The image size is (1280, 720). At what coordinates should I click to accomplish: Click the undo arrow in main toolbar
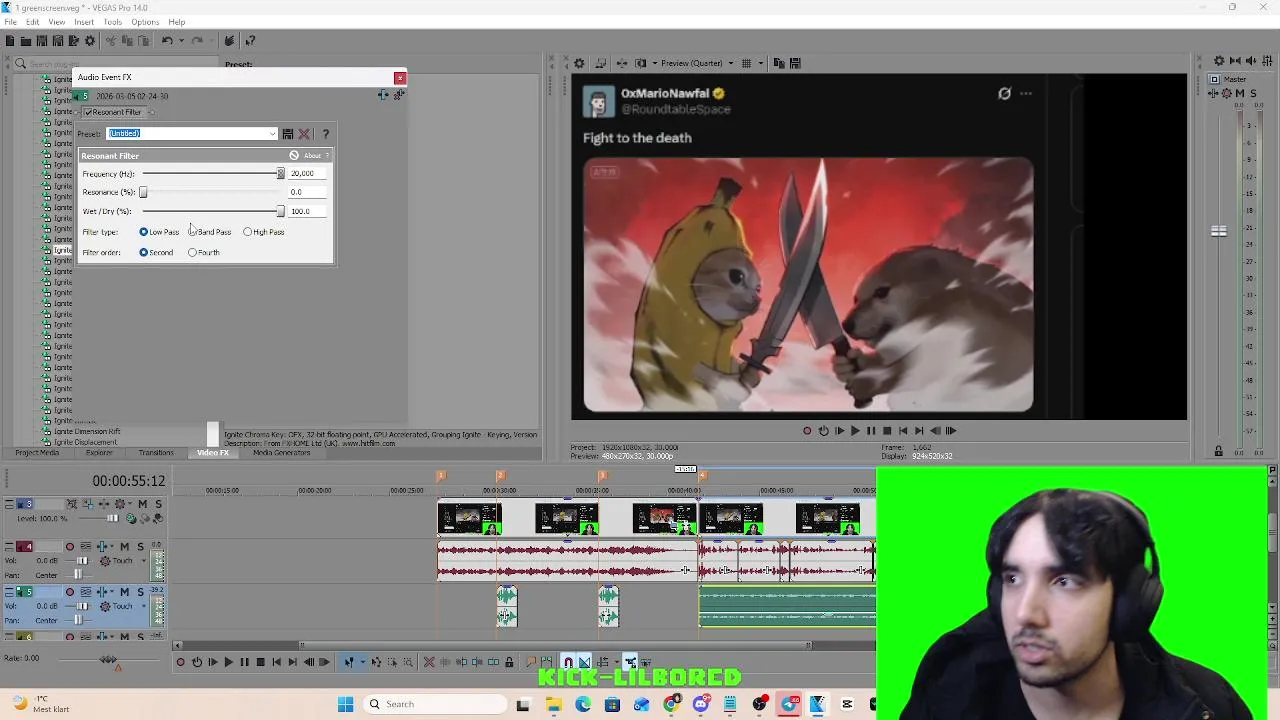click(167, 41)
